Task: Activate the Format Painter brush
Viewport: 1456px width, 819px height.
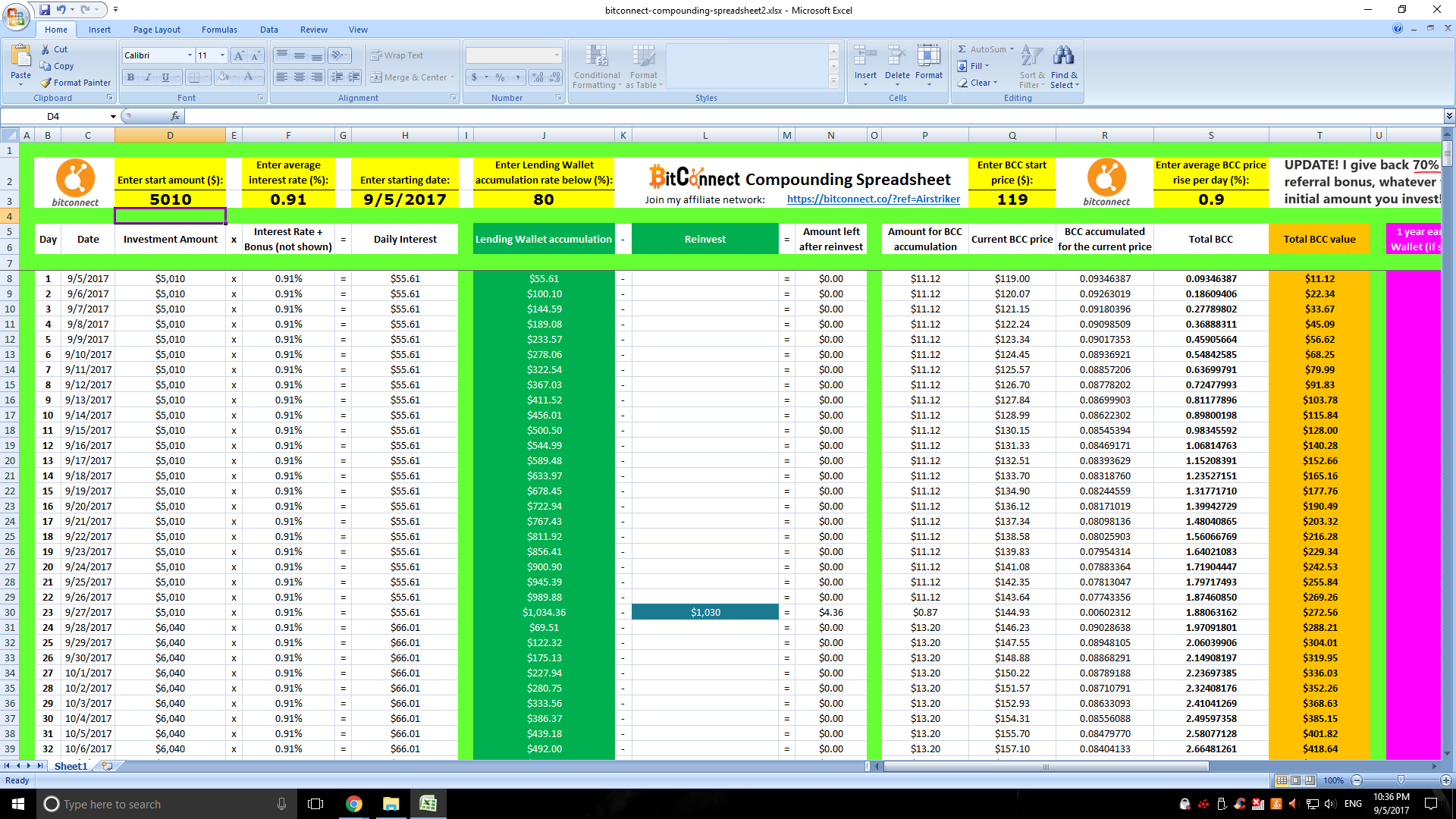Action: tap(75, 83)
